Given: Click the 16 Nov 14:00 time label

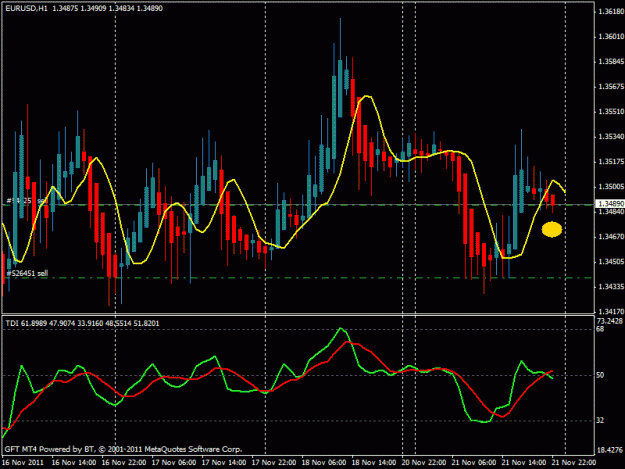Looking at the screenshot, I should 74,462.
